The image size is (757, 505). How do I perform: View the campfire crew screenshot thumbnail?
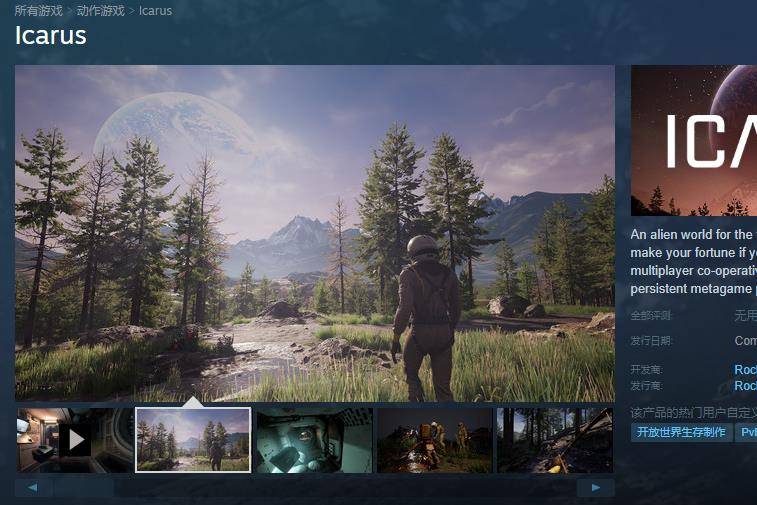[x=435, y=441]
